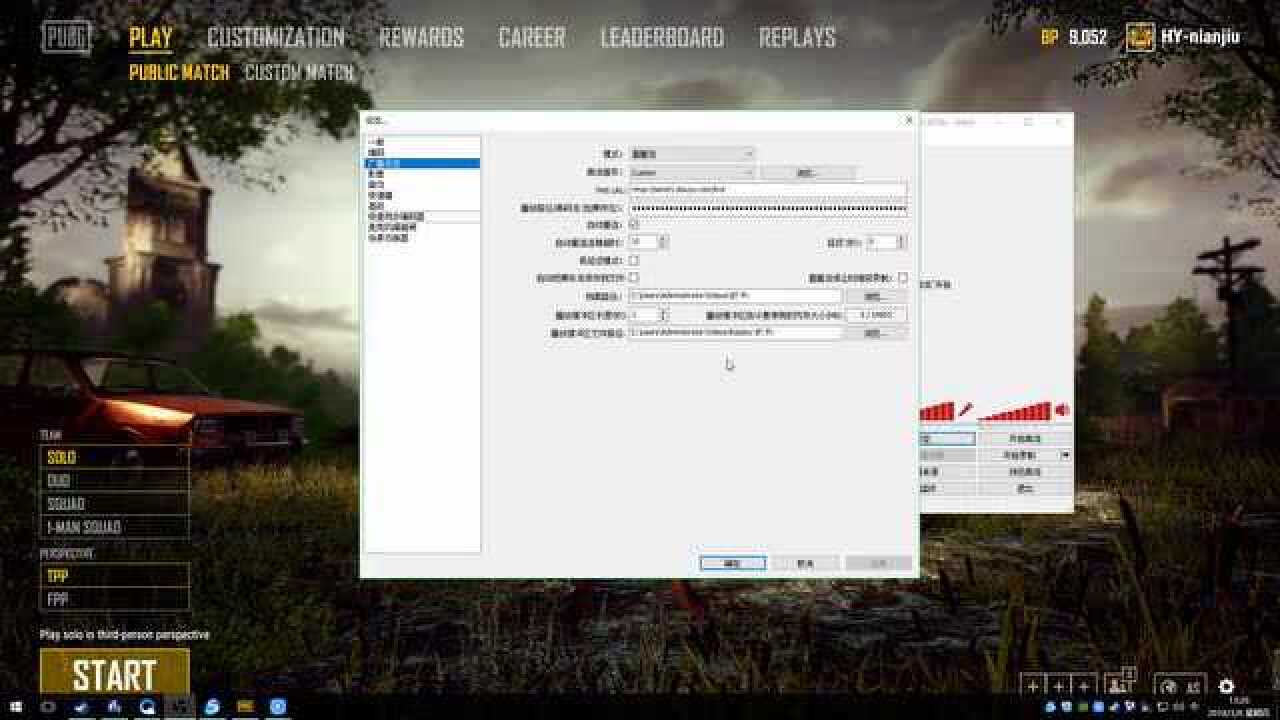1280x720 pixels.
Task: Click the OK button in settings dialog
Action: pos(733,563)
